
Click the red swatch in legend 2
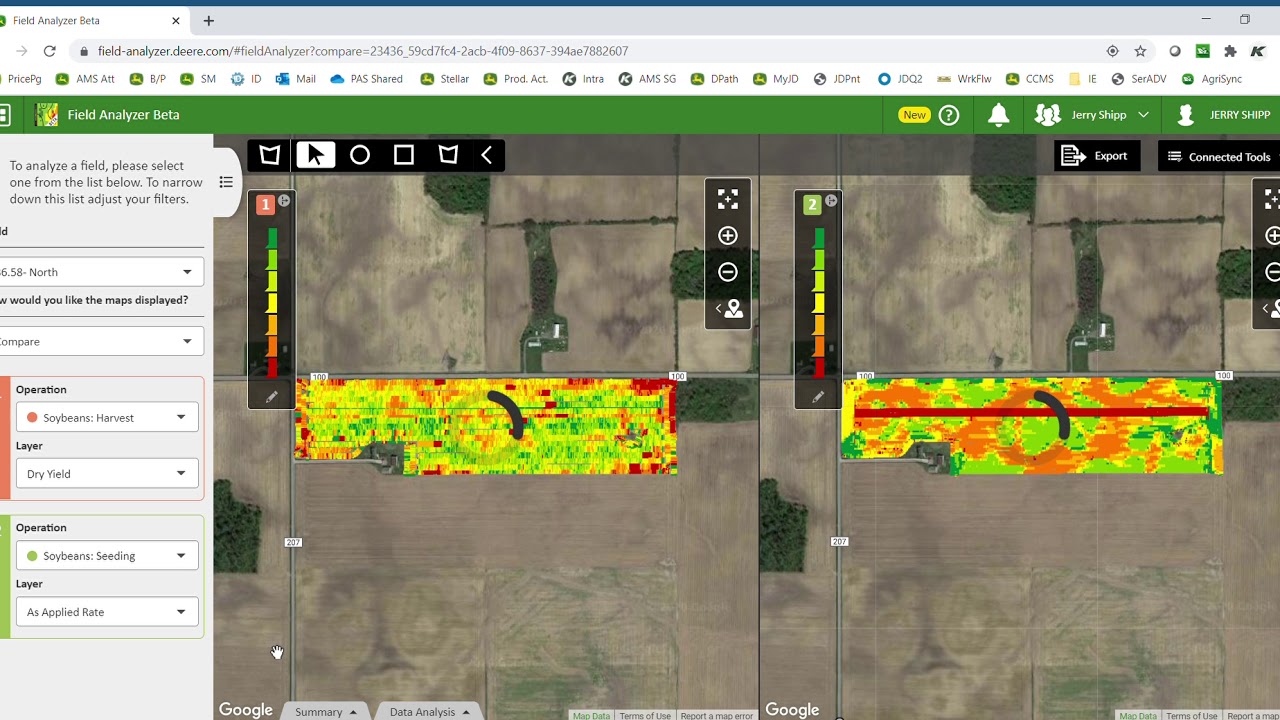point(819,366)
